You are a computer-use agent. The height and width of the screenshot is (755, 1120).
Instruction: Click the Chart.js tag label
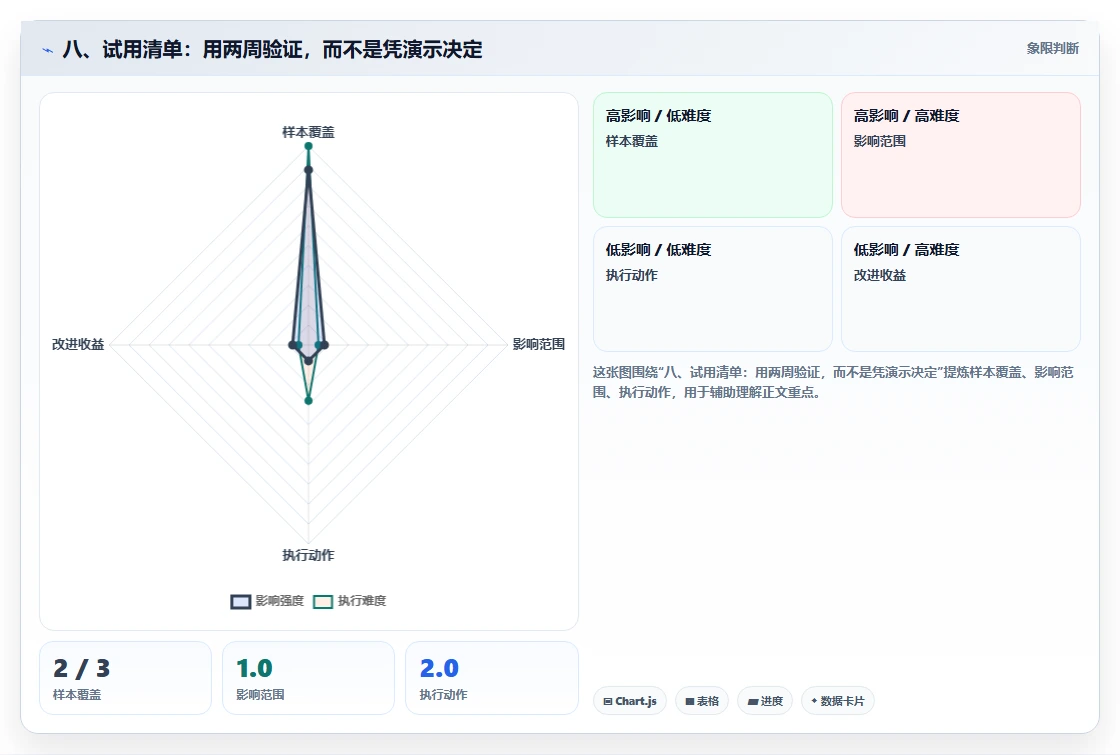[x=636, y=701]
